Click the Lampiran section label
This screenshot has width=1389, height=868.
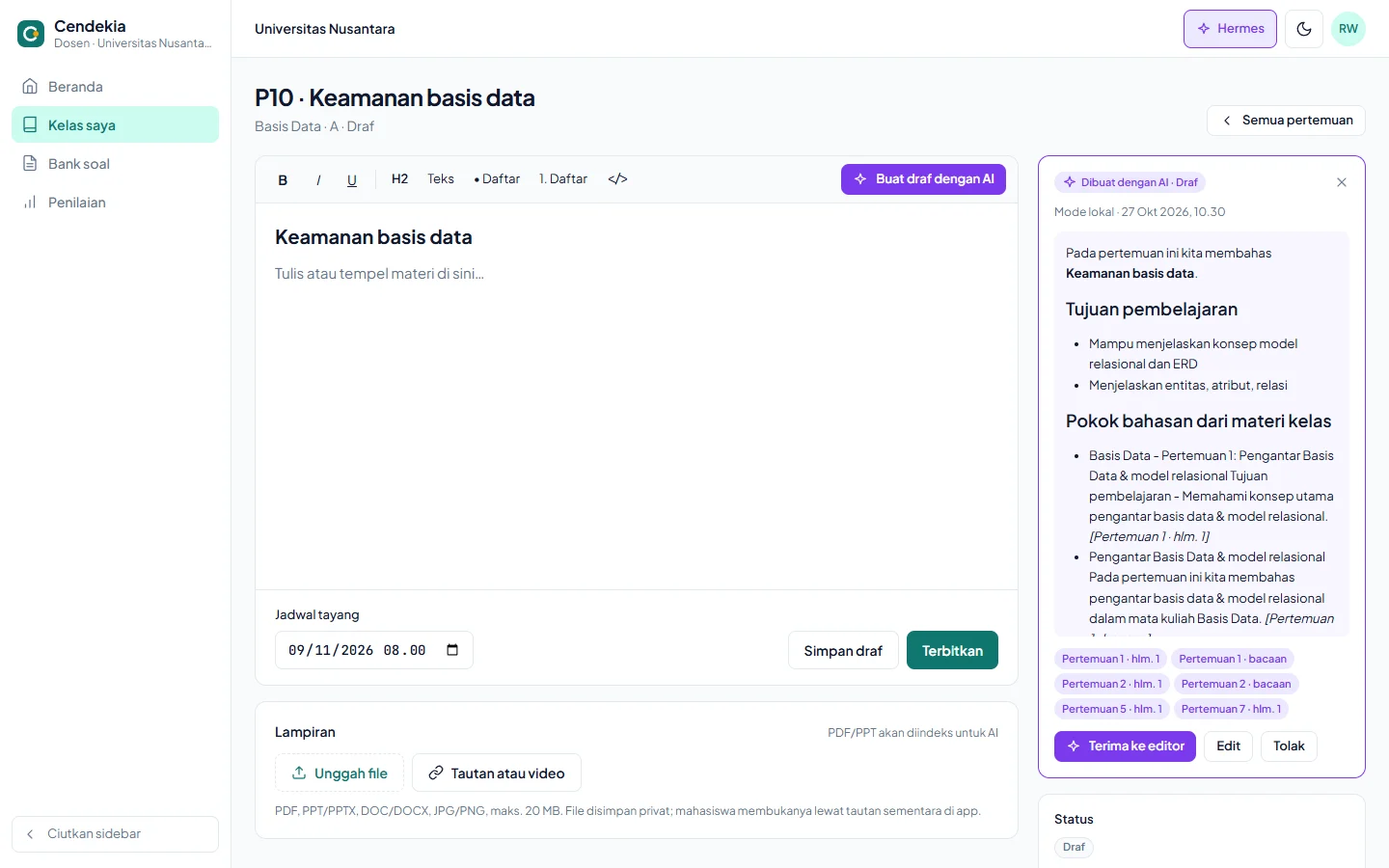305,733
